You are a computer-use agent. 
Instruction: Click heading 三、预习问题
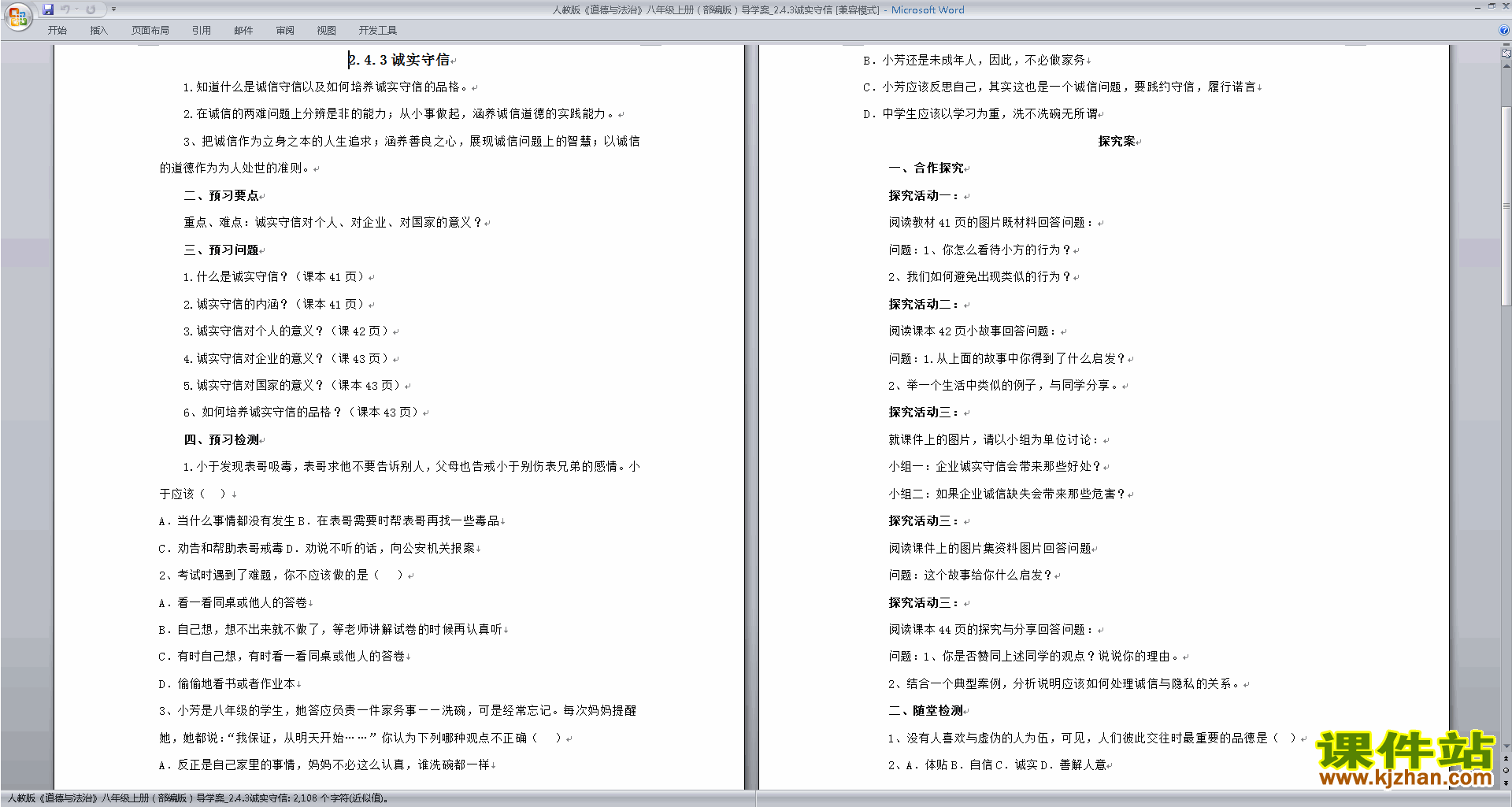tap(221, 250)
